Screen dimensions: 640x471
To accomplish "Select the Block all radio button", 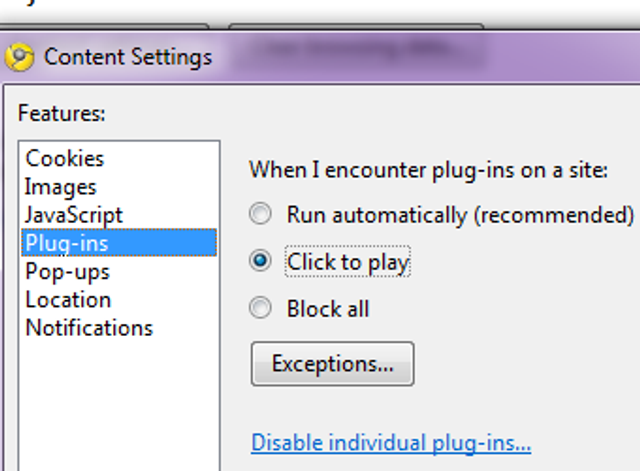I will tap(260, 307).
